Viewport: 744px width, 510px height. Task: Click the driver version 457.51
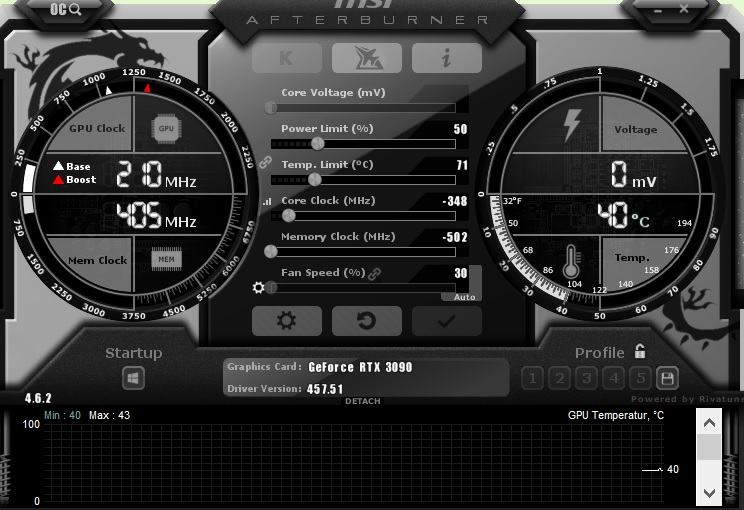click(325, 389)
